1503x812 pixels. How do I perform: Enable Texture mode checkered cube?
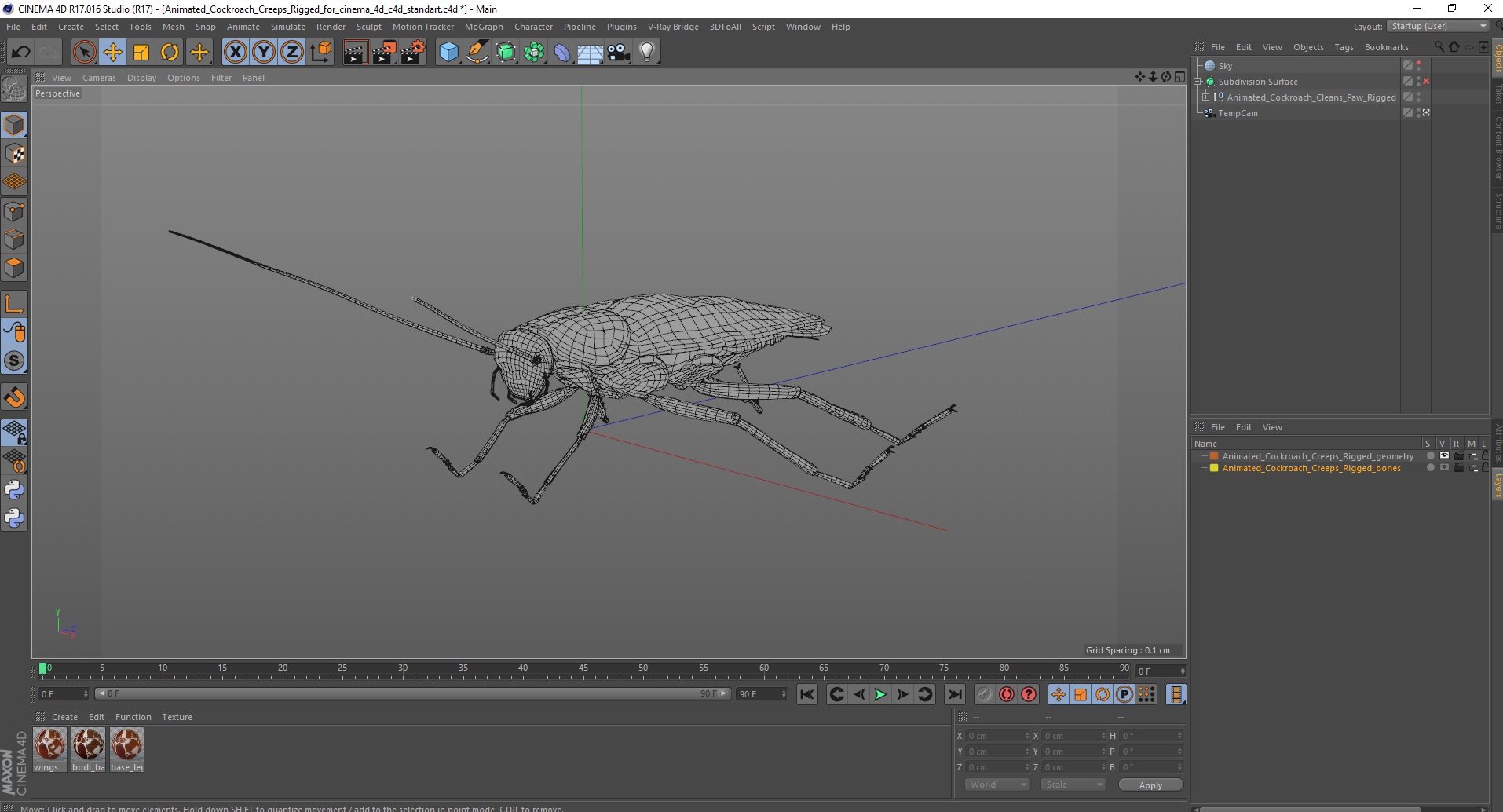tap(14, 154)
